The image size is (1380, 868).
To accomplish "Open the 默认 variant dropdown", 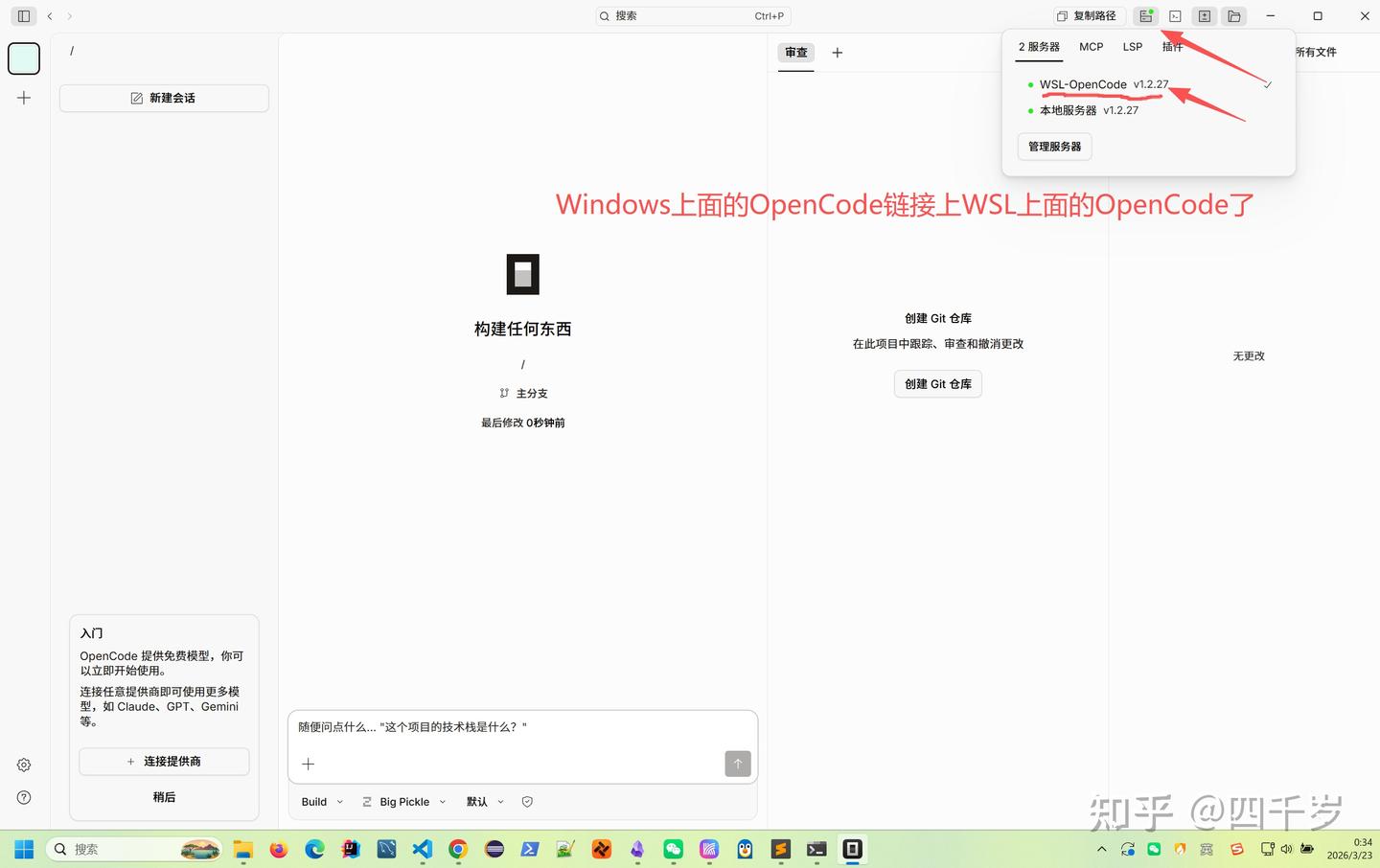I will pos(485,802).
